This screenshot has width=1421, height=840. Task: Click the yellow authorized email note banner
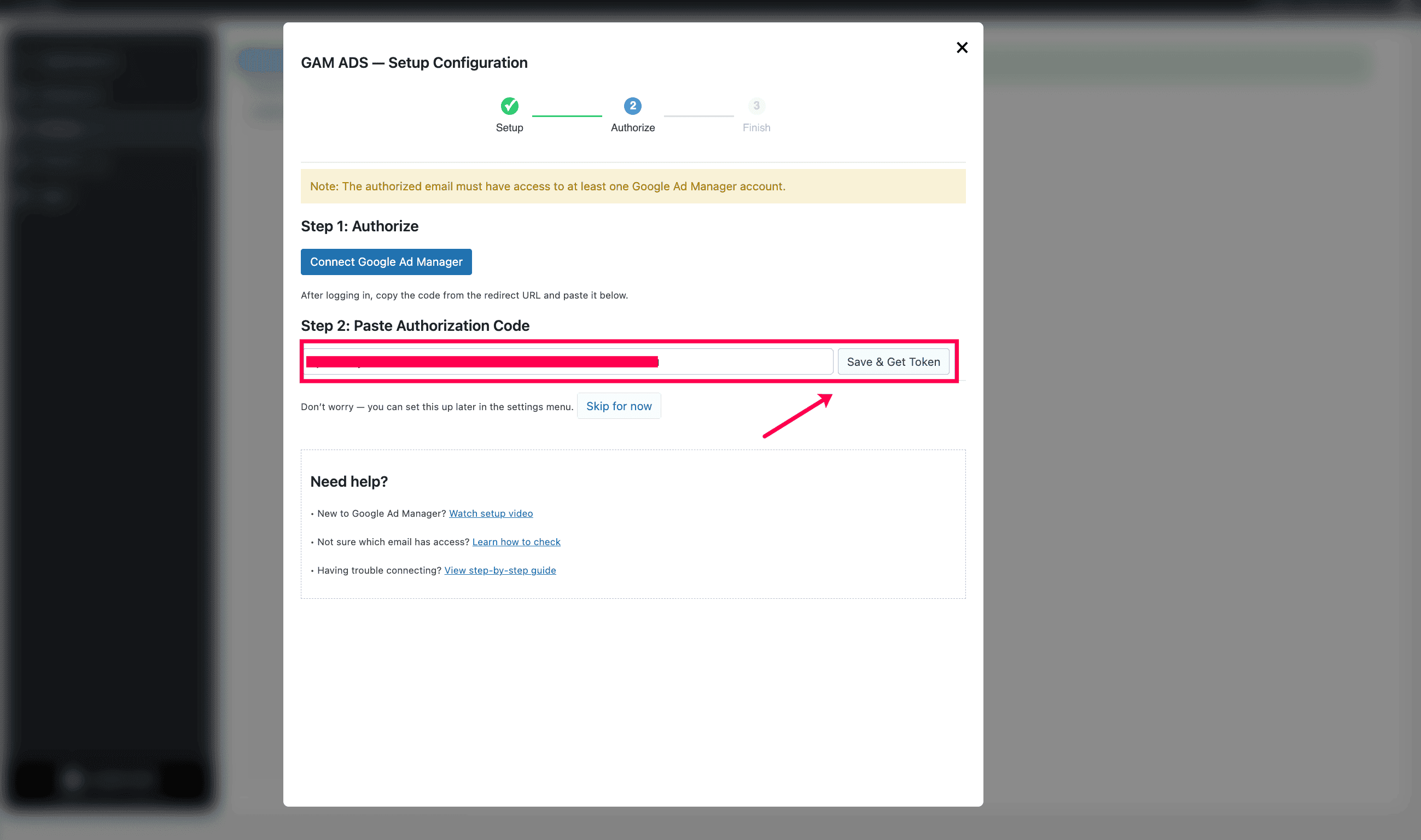(632, 186)
